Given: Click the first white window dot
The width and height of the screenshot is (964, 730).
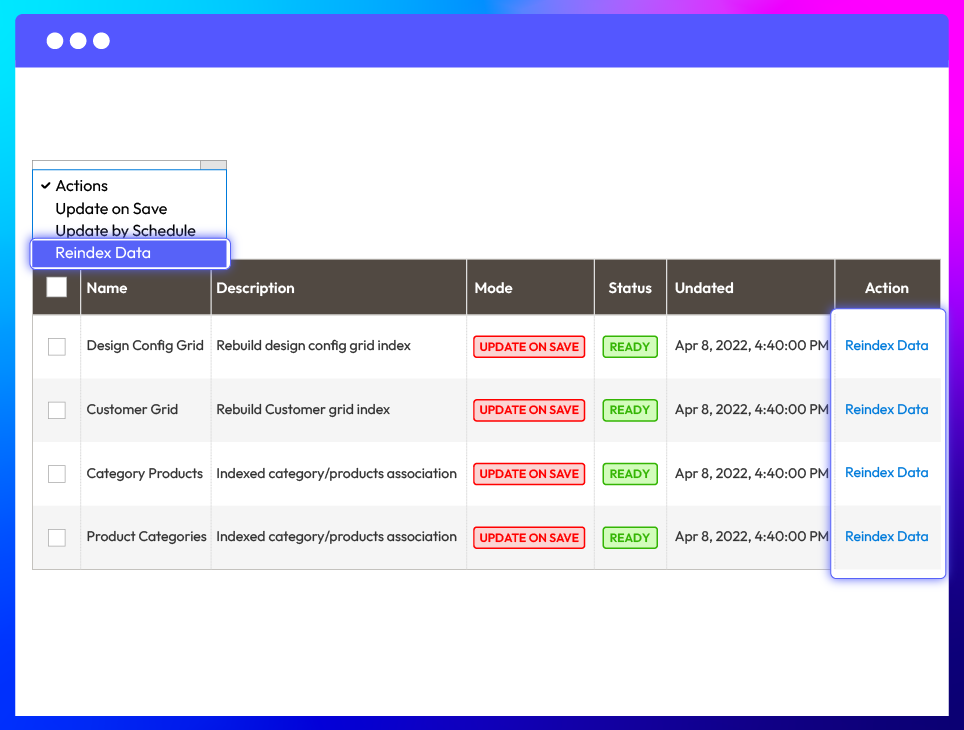Looking at the screenshot, I should coord(54,41).
